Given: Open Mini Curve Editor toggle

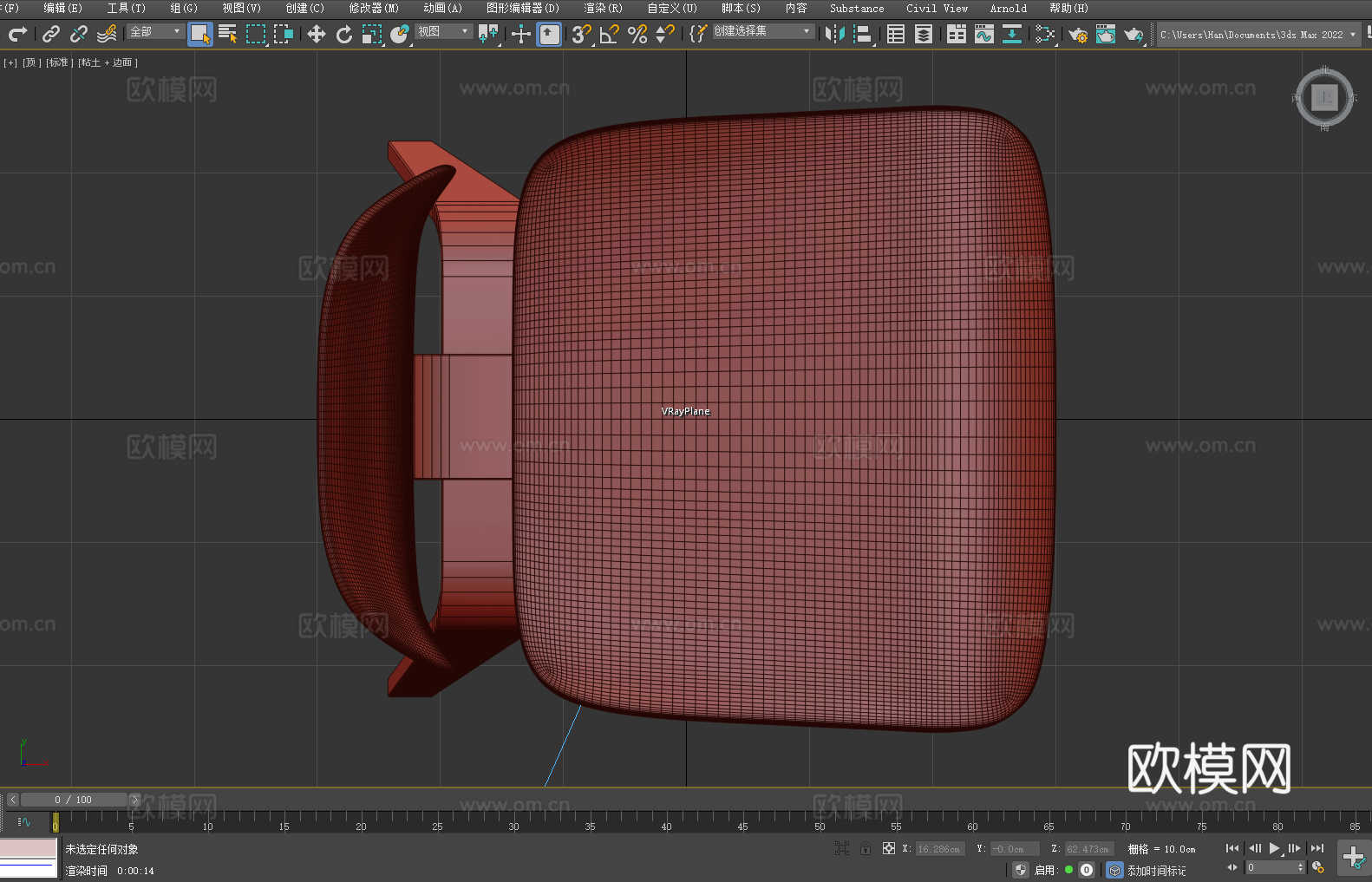Looking at the screenshot, I should (x=24, y=821).
